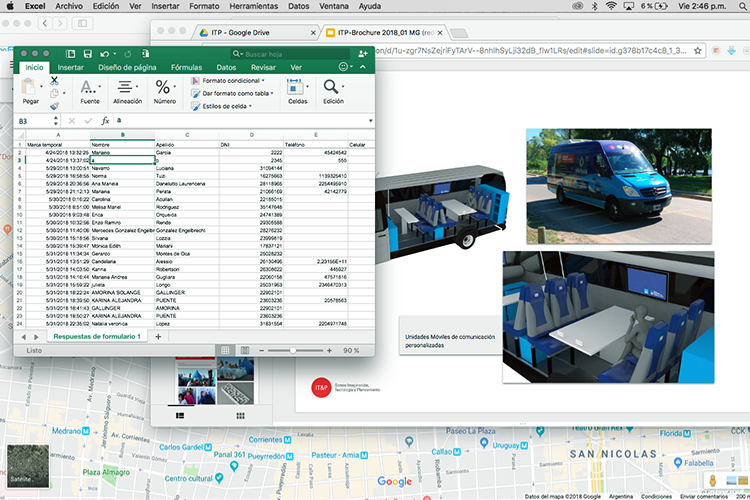Switch to normal grid view in status bar
The width and height of the screenshot is (750, 500).
(x=225, y=350)
